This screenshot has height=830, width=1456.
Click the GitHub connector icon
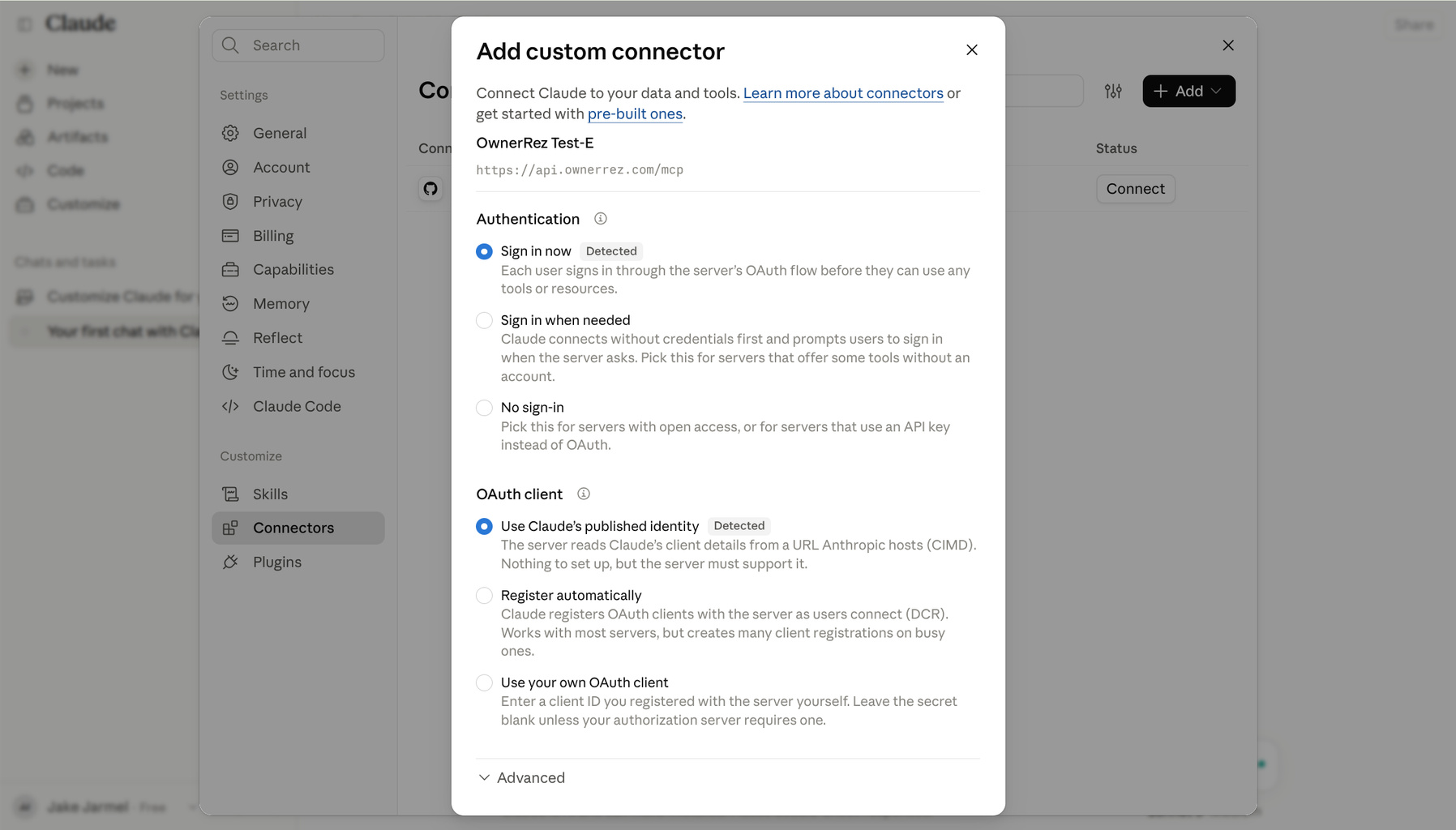point(430,189)
